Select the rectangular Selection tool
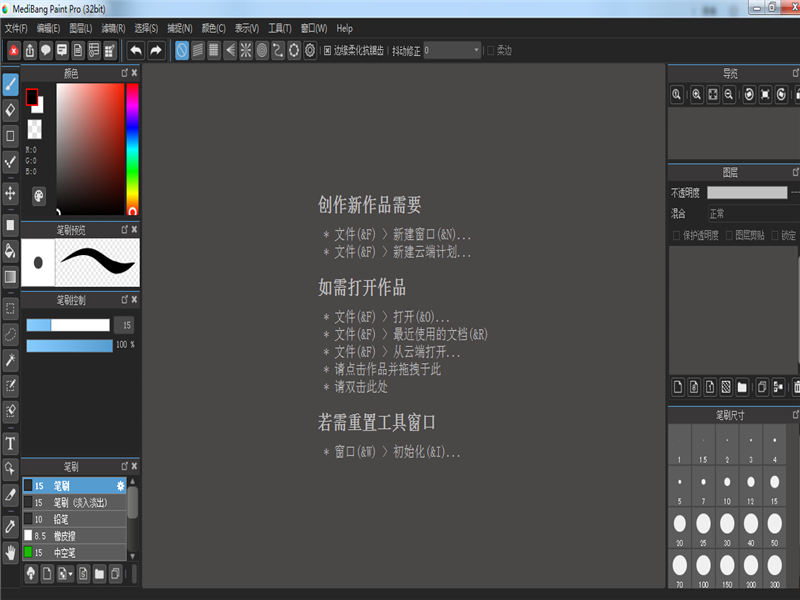This screenshot has width=800, height=600. tap(10, 309)
